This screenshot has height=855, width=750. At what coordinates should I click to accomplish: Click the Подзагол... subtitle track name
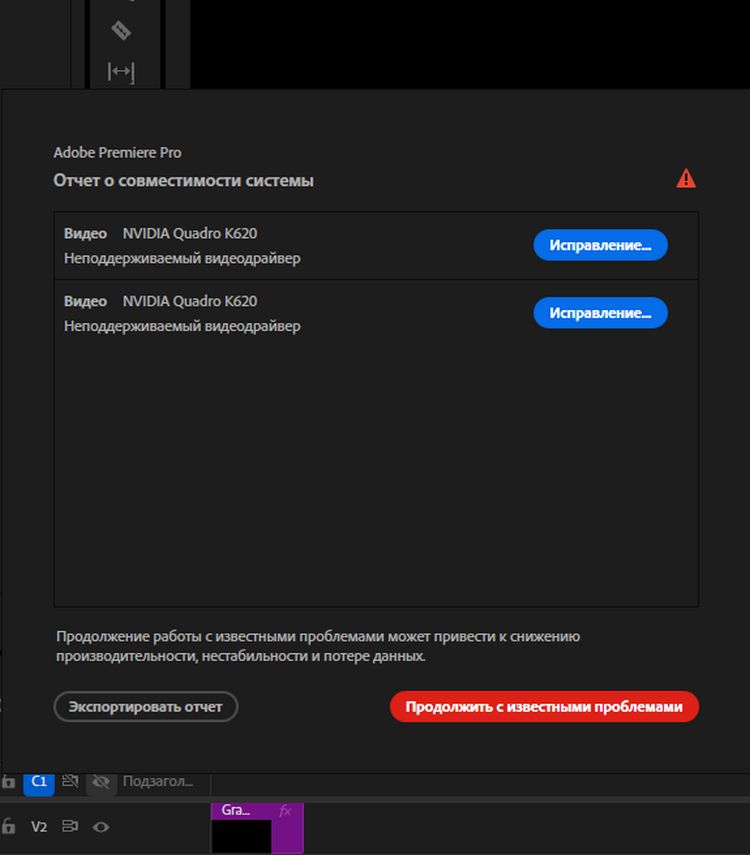click(x=158, y=781)
